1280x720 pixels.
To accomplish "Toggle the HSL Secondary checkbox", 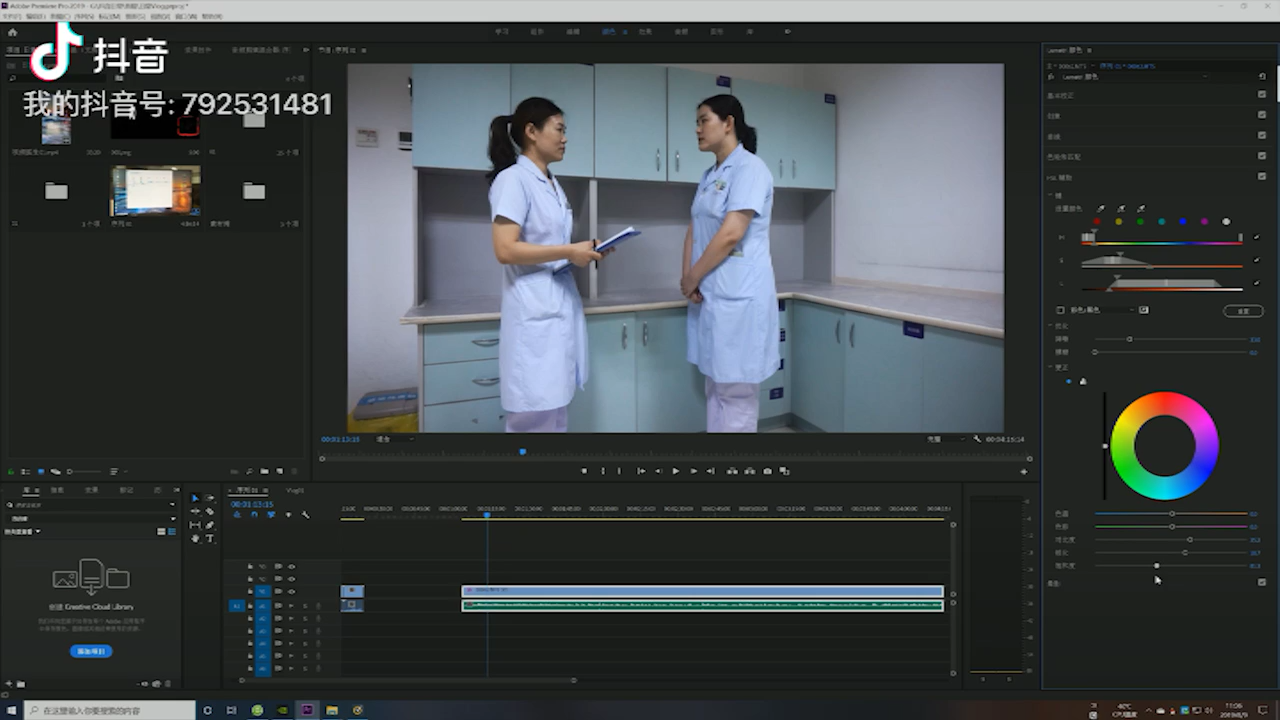I will click(x=1262, y=177).
